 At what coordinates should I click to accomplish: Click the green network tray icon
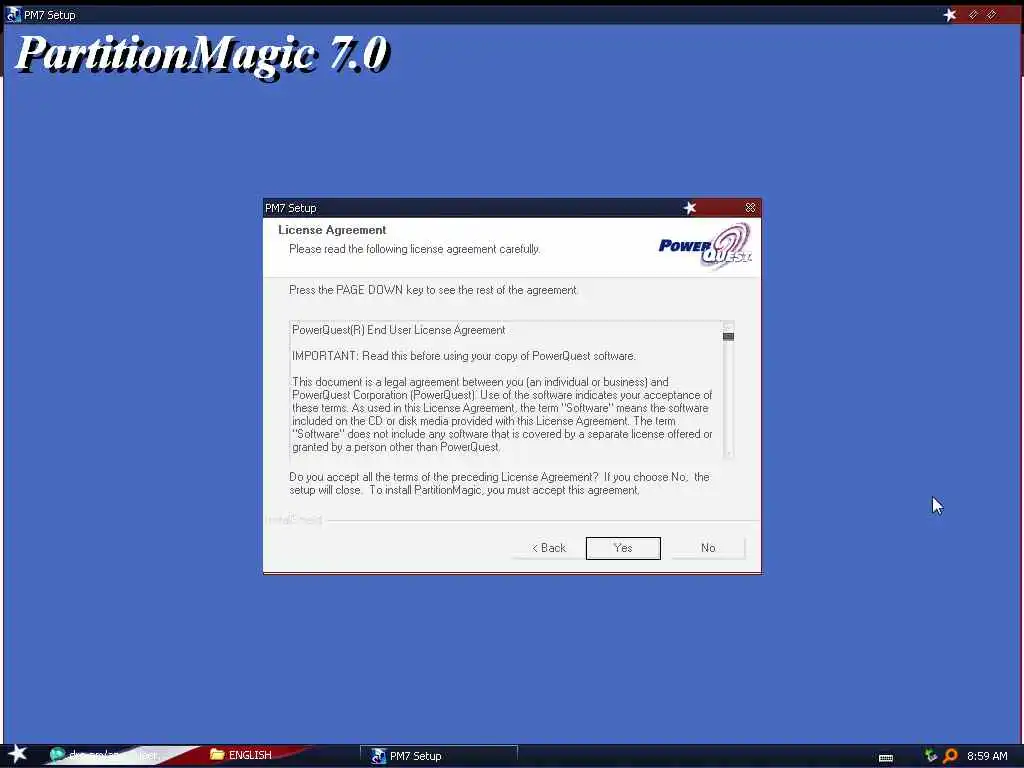click(931, 756)
